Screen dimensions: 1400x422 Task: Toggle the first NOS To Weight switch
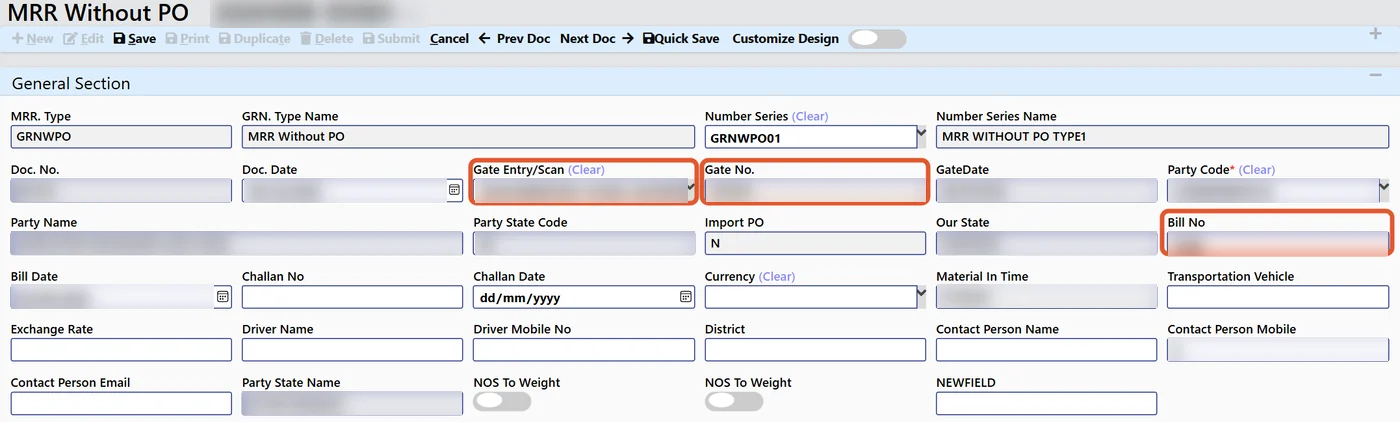[x=502, y=401]
